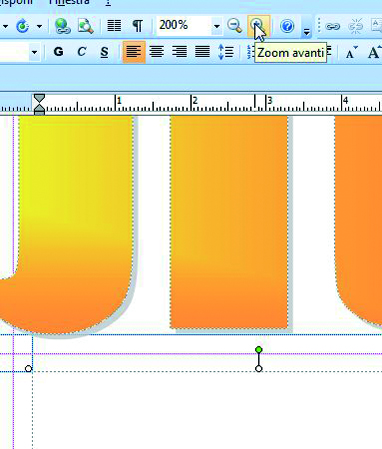Toggle italic C formatting
382x449 pixels.
click(x=82, y=52)
